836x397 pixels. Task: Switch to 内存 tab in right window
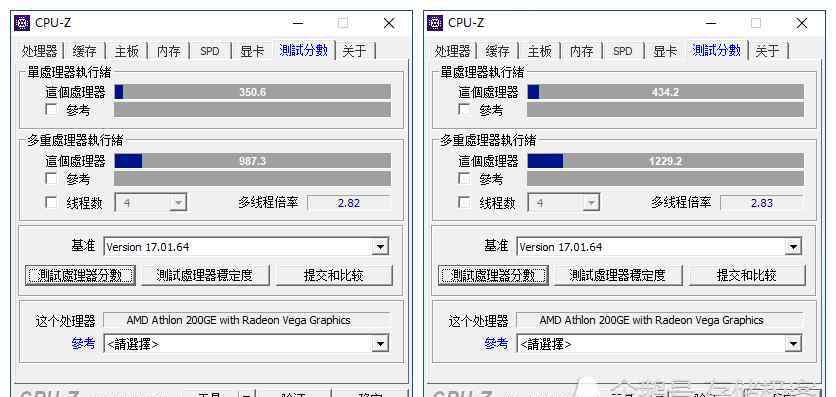(x=582, y=51)
